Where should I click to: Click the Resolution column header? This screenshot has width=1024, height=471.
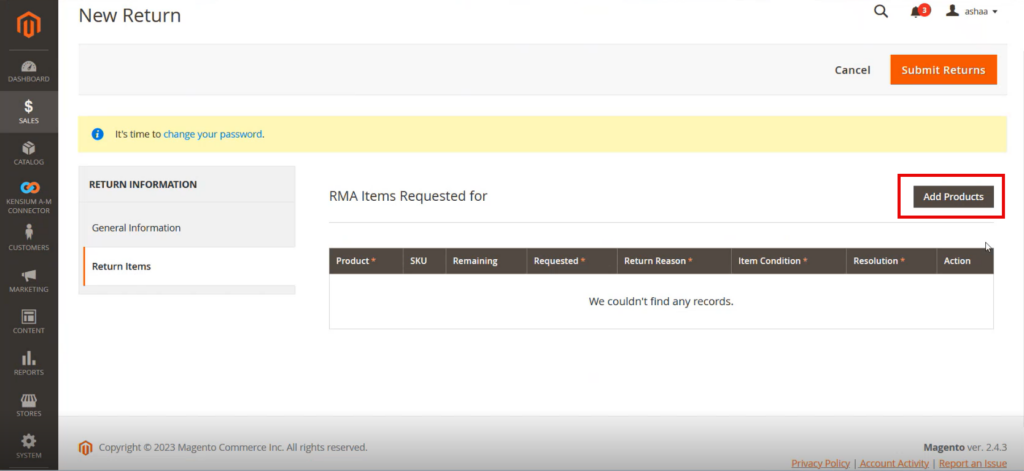[x=891, y=261]
